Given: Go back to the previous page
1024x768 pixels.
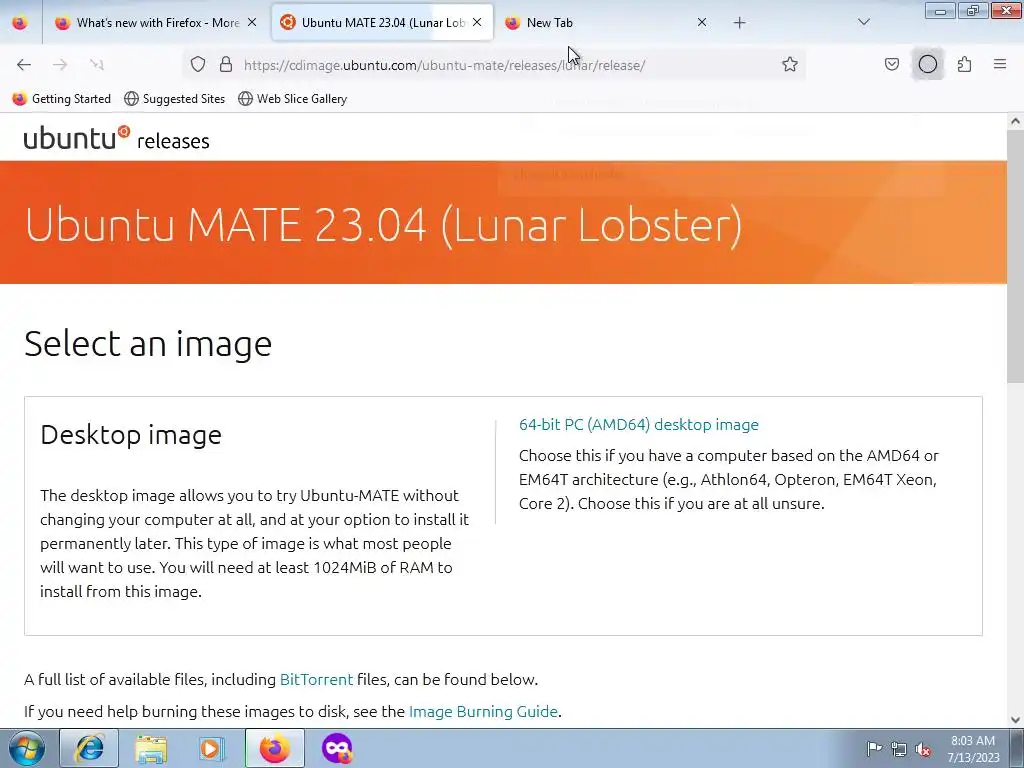Looking at the screenshot, I should pyautogui.click(x=24, y=65).
